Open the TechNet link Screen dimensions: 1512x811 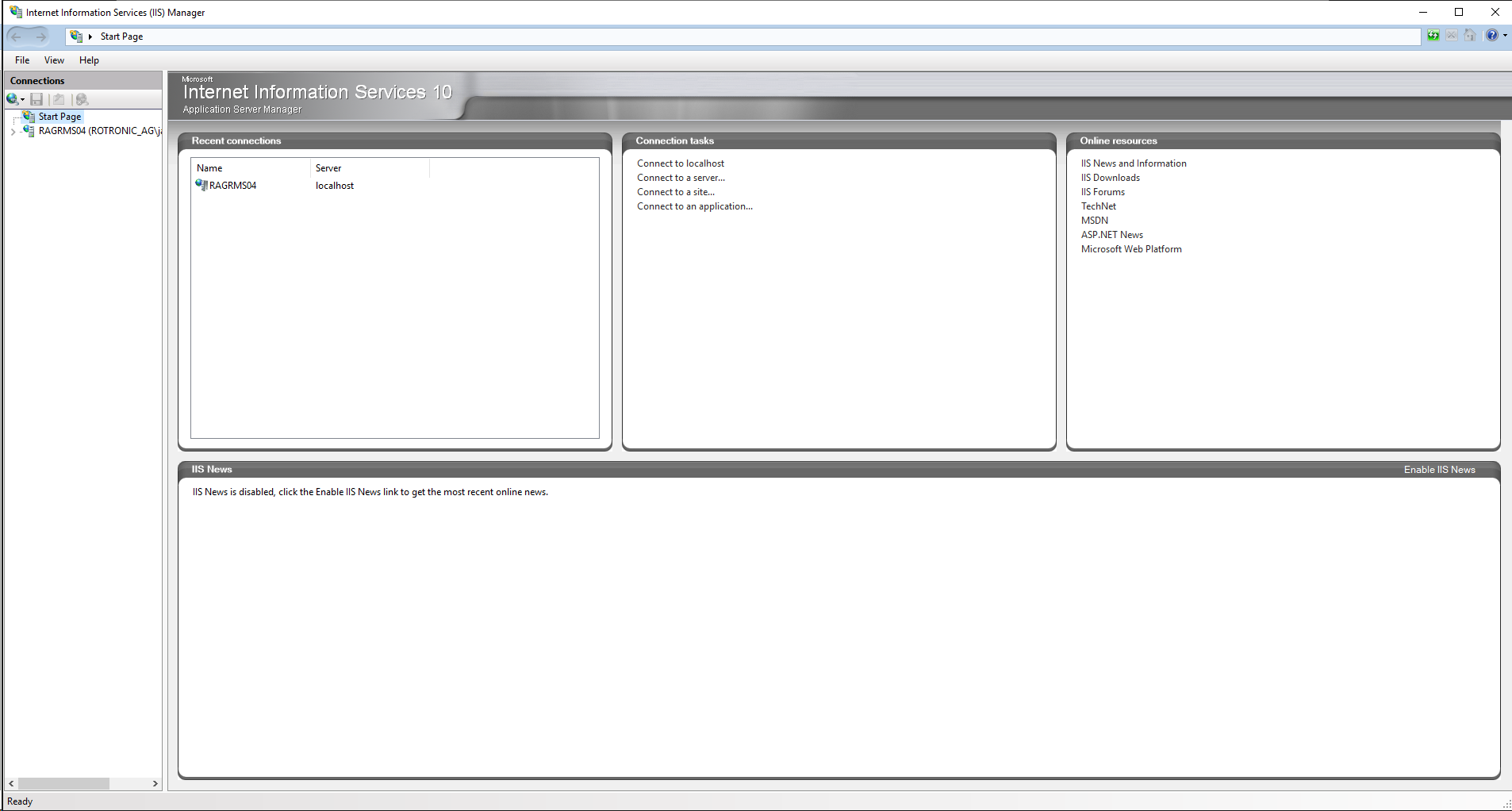point(1099,206)
